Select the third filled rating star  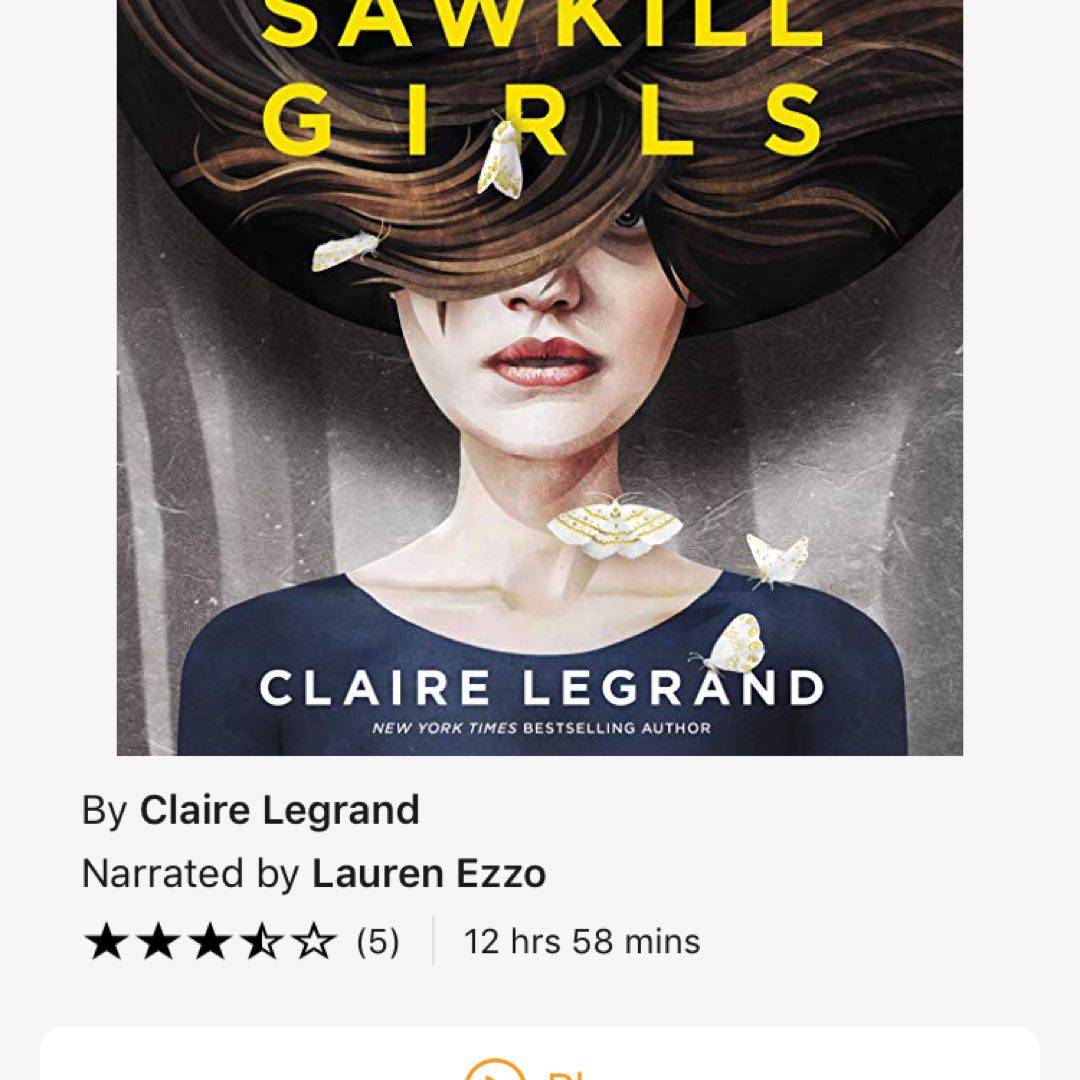(209, 942)
